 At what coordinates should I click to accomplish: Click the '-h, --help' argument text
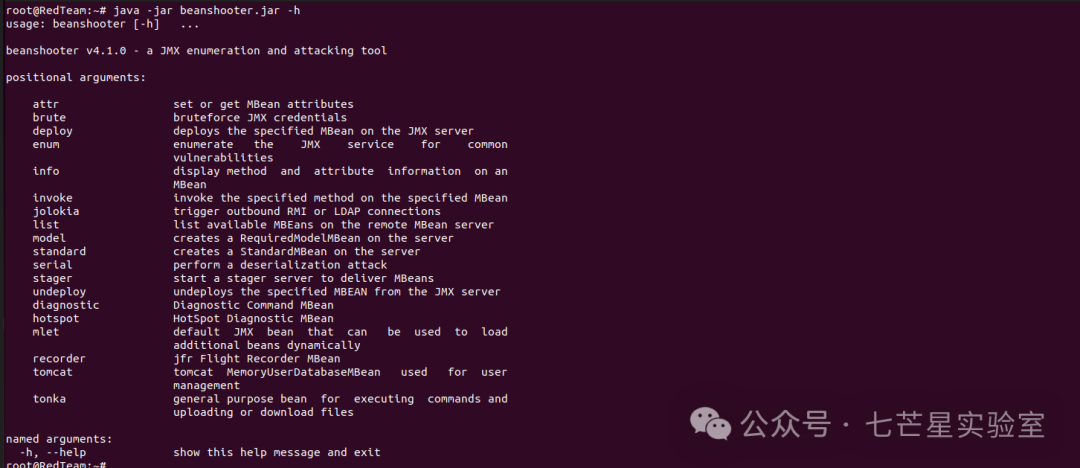[x=52, y=452]
